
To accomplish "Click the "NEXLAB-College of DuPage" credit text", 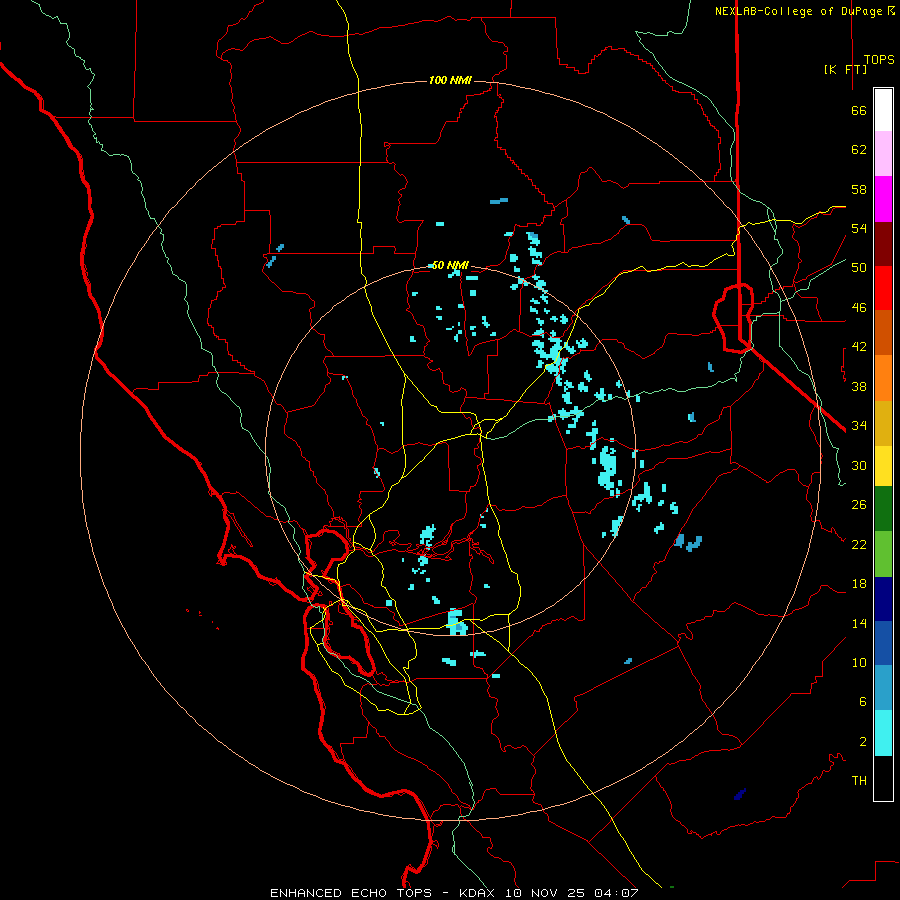I will click(x=800, y=11).
